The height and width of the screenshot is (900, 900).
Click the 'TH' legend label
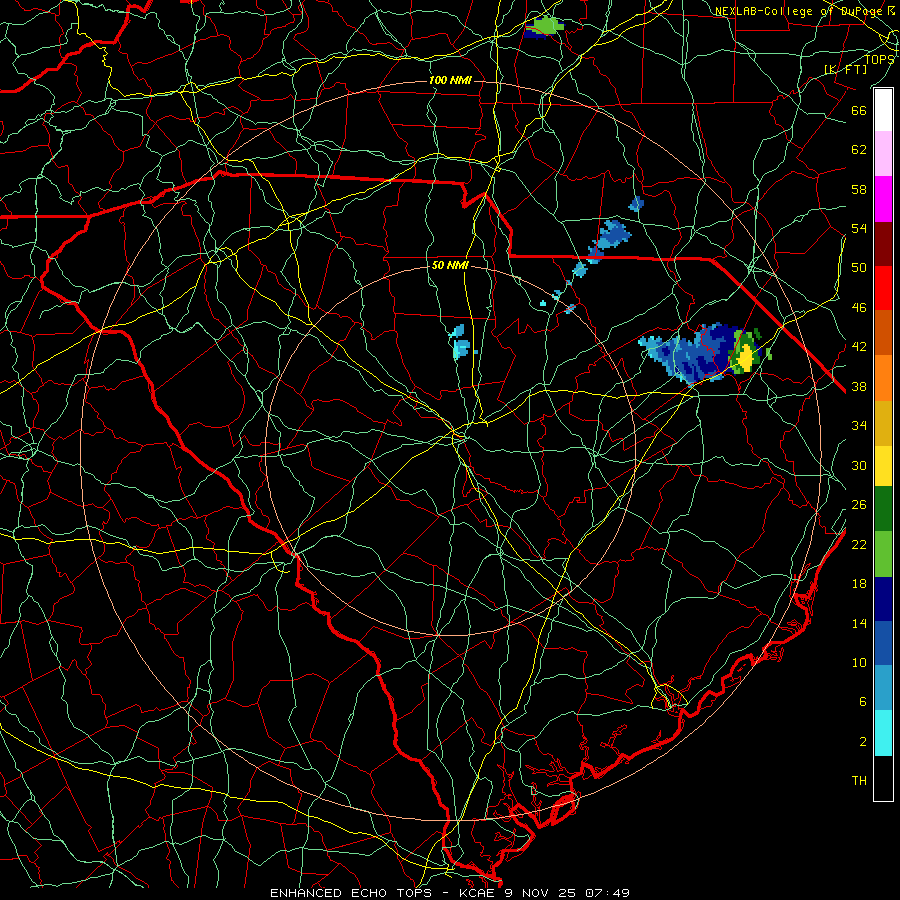859,781
